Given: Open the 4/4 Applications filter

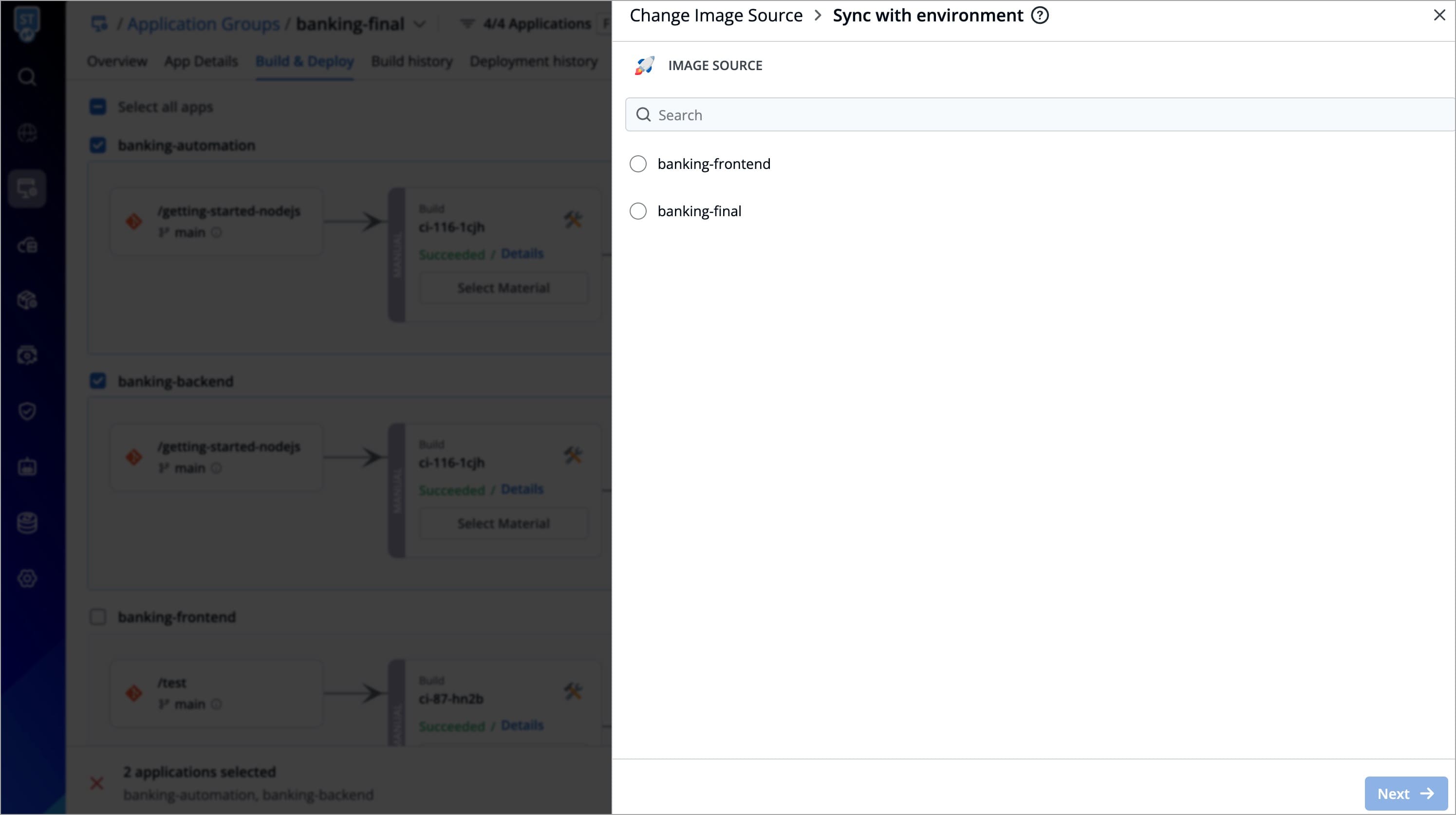Looking at the screenshot, I should coord(525,24).
